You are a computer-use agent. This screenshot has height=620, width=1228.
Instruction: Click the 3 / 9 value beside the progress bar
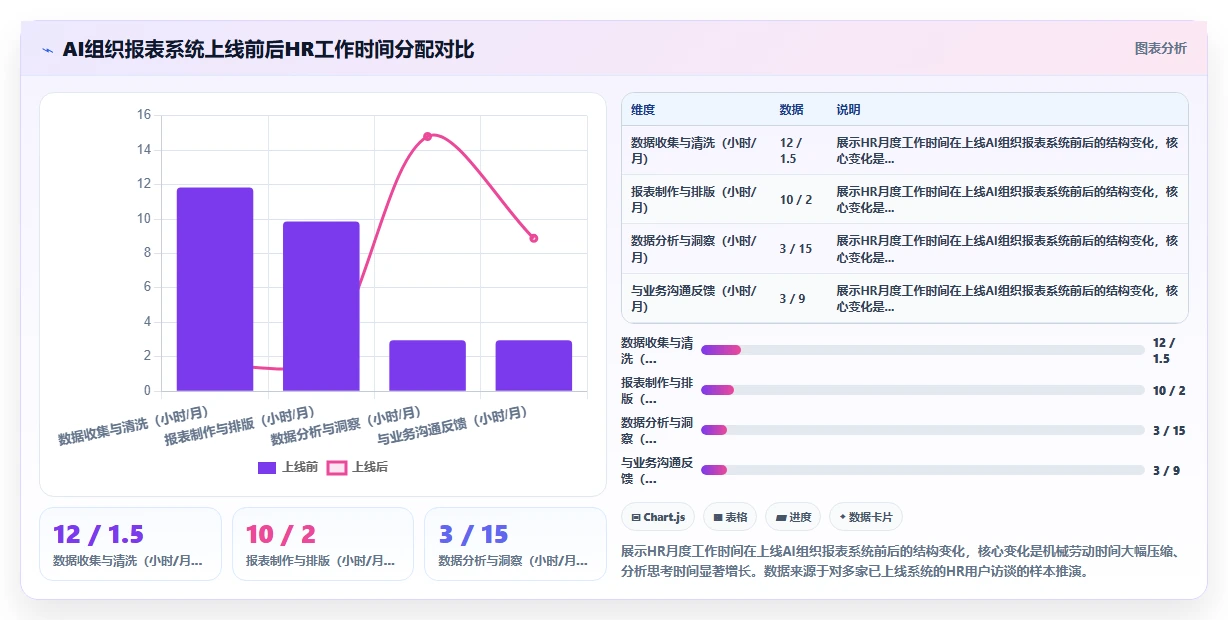[1166, 470]
